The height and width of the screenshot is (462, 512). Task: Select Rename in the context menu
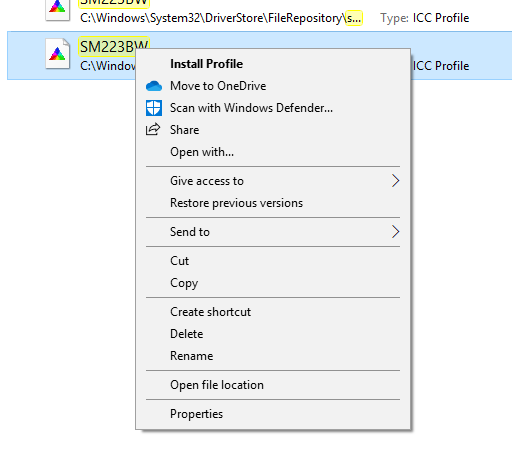click(x=191, y=356)
